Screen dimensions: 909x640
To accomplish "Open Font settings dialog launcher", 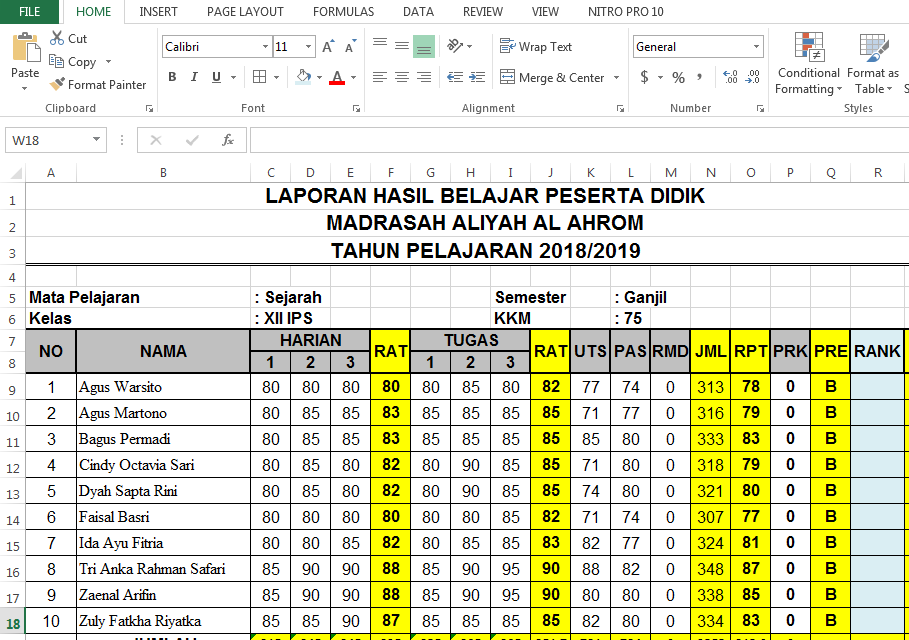I will click(357, 108).
